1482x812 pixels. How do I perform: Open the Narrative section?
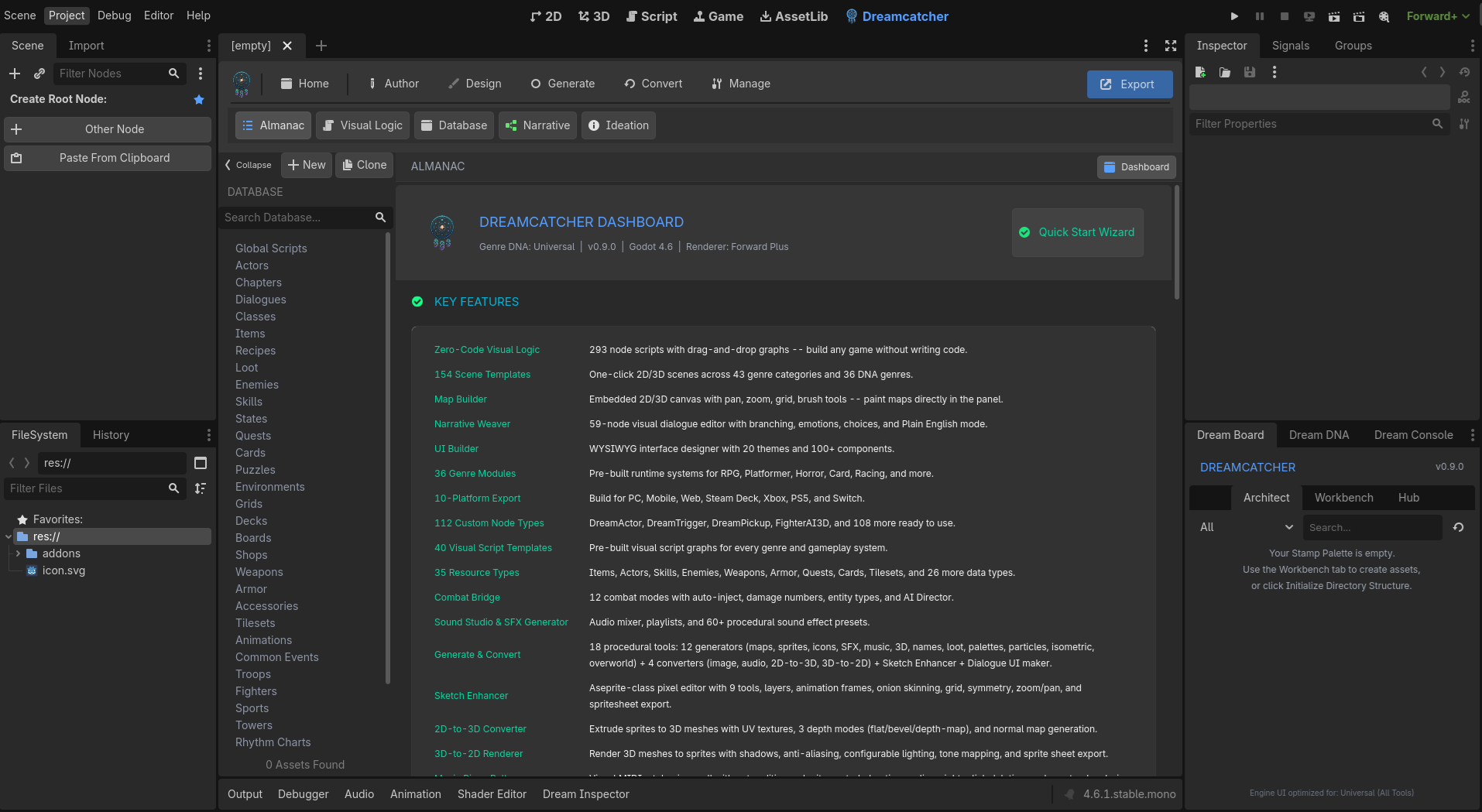pyautogui.click(x=537, y=125)
